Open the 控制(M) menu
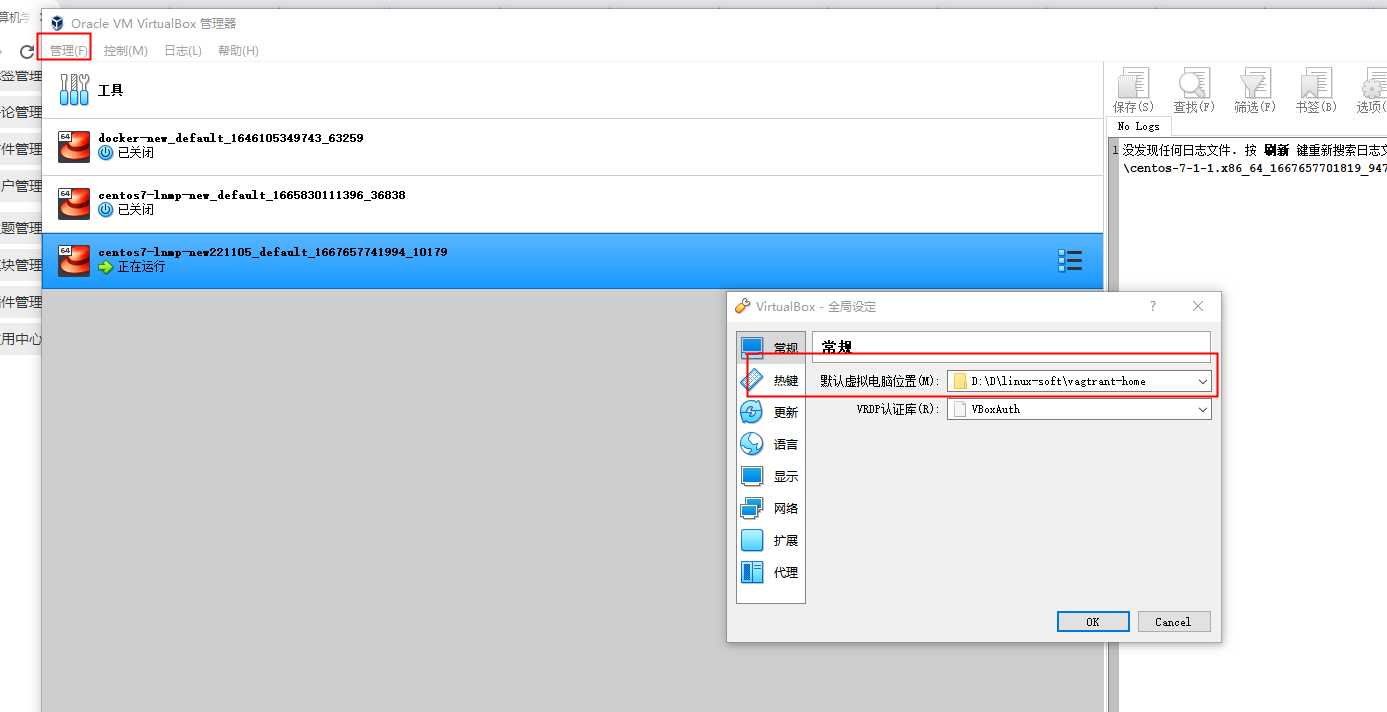This screenshot has height=712, width=1387. pos(126,51)
